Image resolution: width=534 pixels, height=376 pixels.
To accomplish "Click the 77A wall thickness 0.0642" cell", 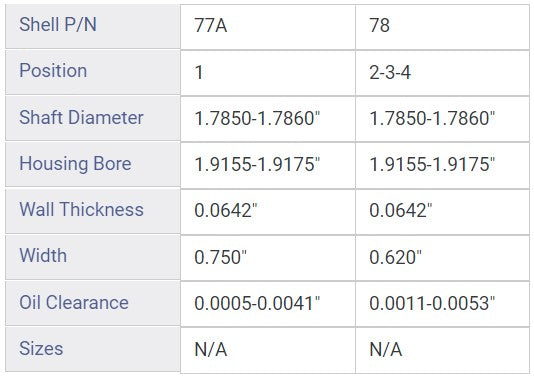I will 268,212.
